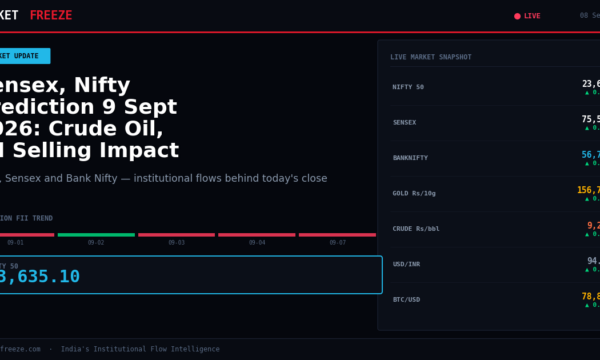Select the 09-02 green trend bar
Image resolution: width=600 pixels, height=360 pixels.
[96, 235]
